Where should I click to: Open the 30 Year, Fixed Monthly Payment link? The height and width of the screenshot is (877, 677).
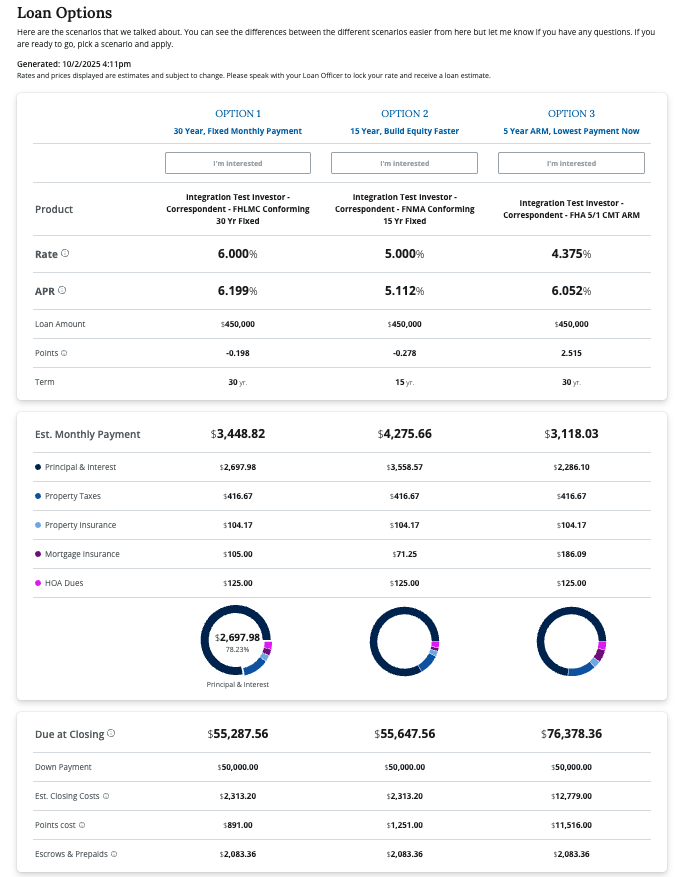pyautogui.click(x=237, y=131)
